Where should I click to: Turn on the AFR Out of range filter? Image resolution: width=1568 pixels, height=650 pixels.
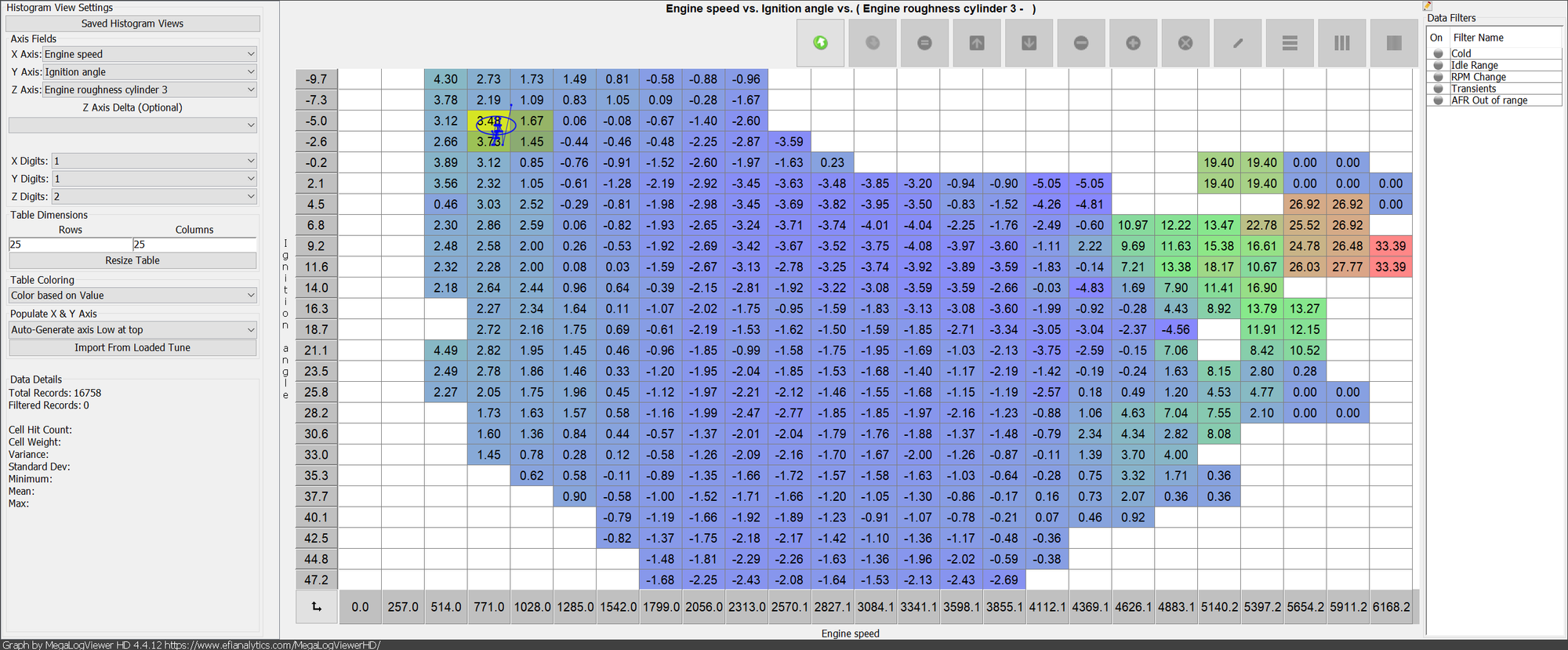tap(1438, 100)
